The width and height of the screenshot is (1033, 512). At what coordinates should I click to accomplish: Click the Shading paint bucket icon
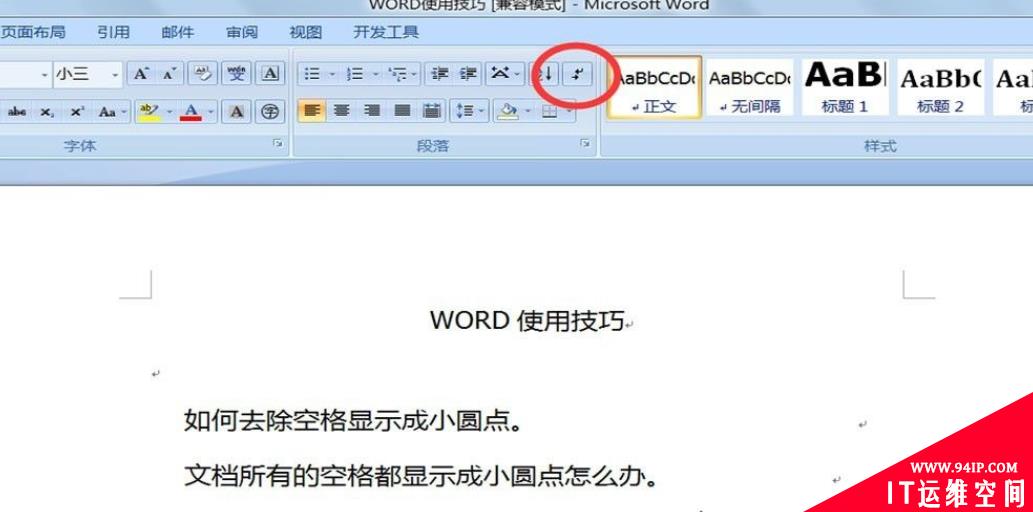tap(507, 111)
